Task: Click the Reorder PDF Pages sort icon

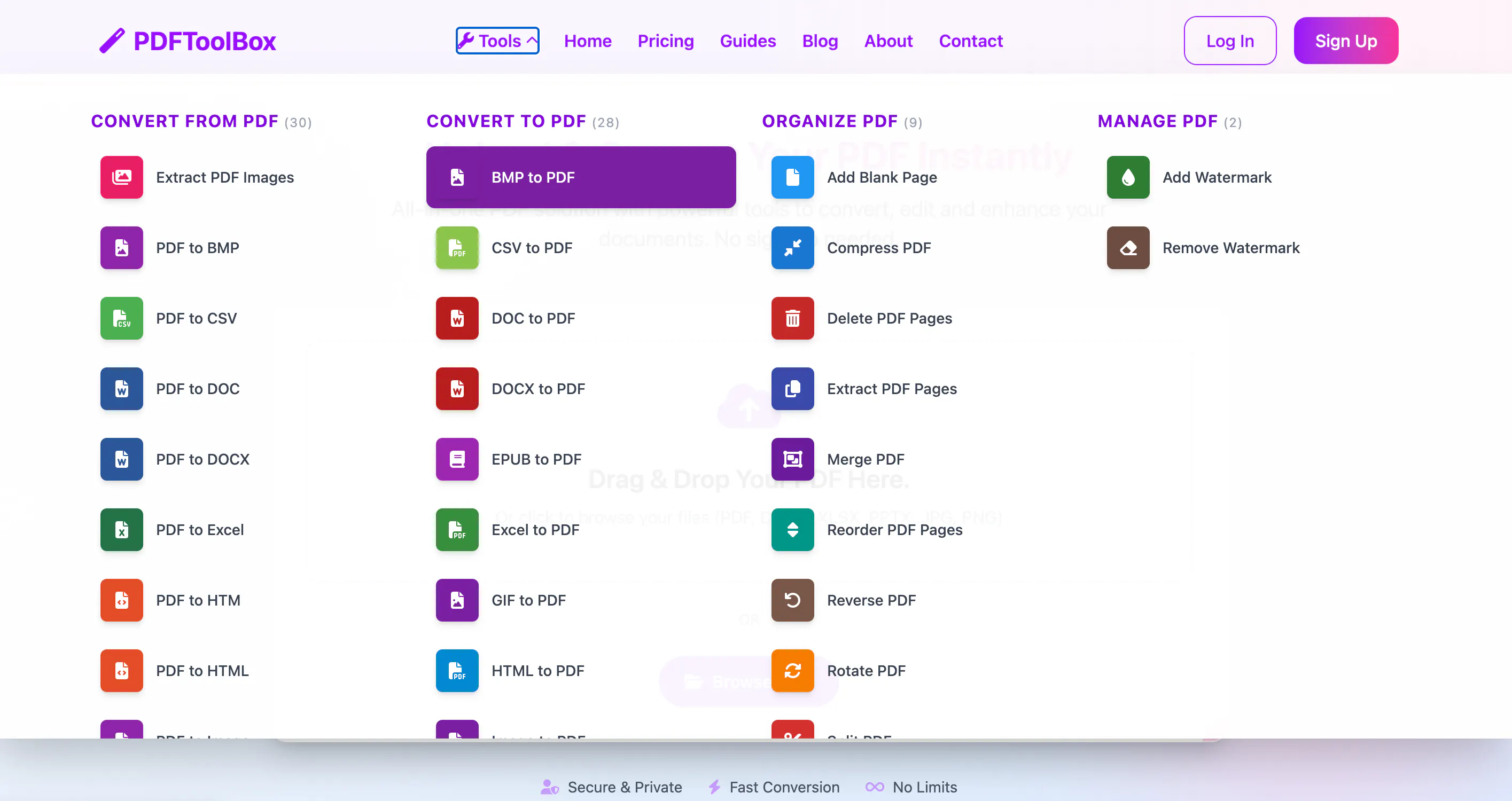Action: tap(792, 529)
